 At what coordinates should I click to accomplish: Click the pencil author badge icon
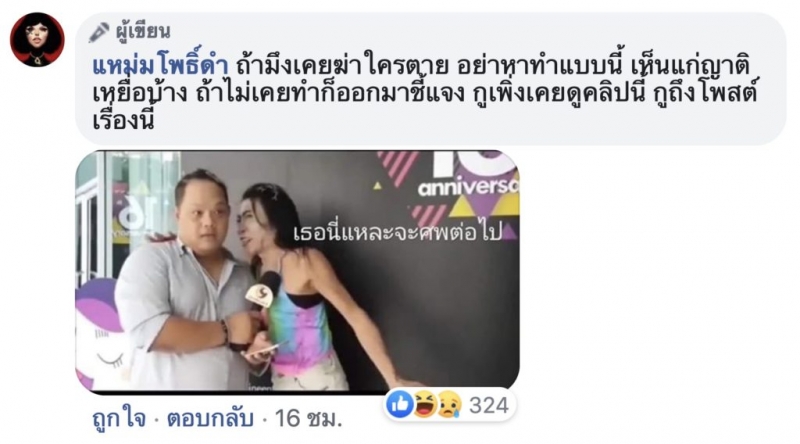click(99, 32)
